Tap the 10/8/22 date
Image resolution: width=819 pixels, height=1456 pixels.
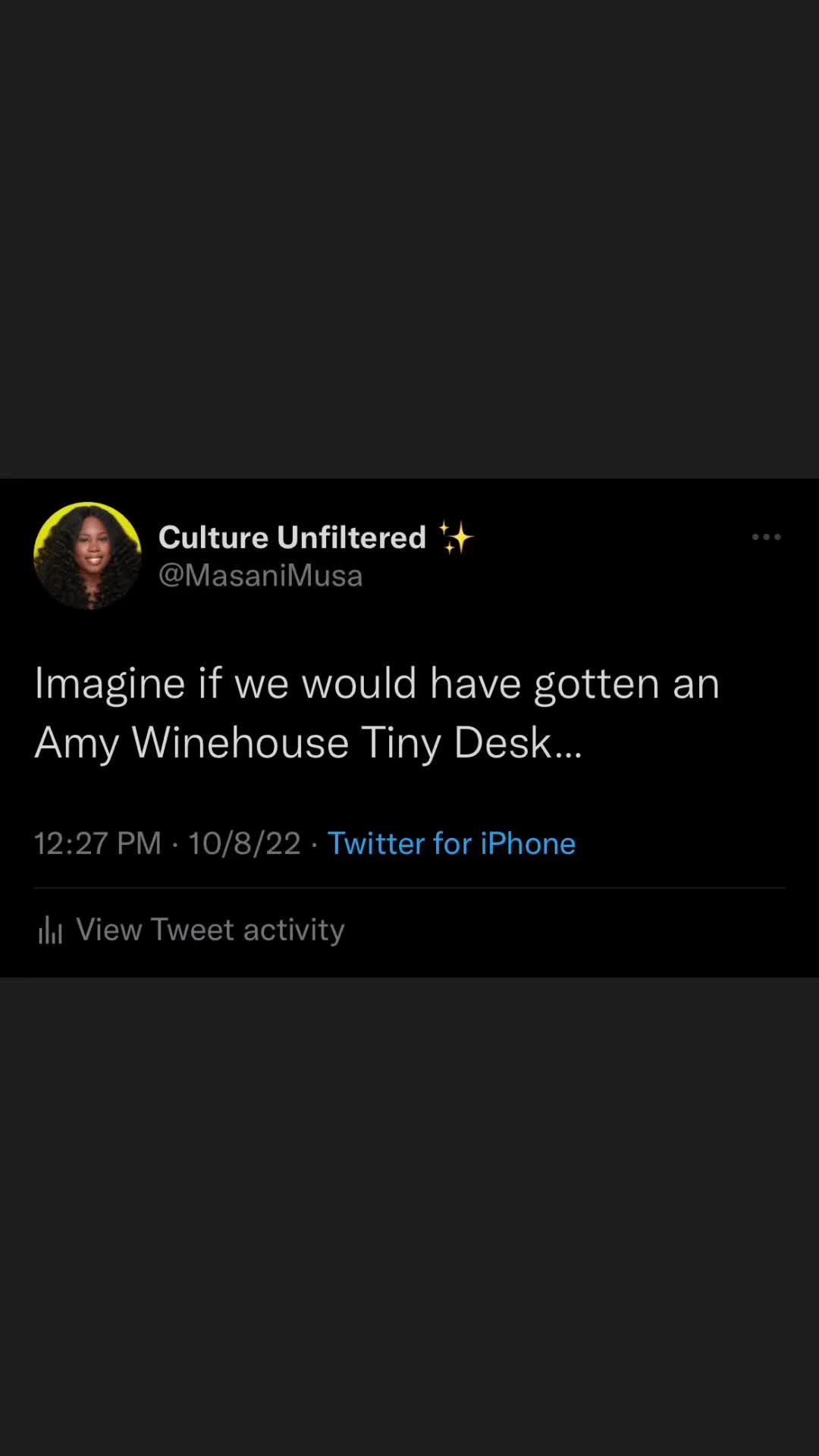pos(244,843)
